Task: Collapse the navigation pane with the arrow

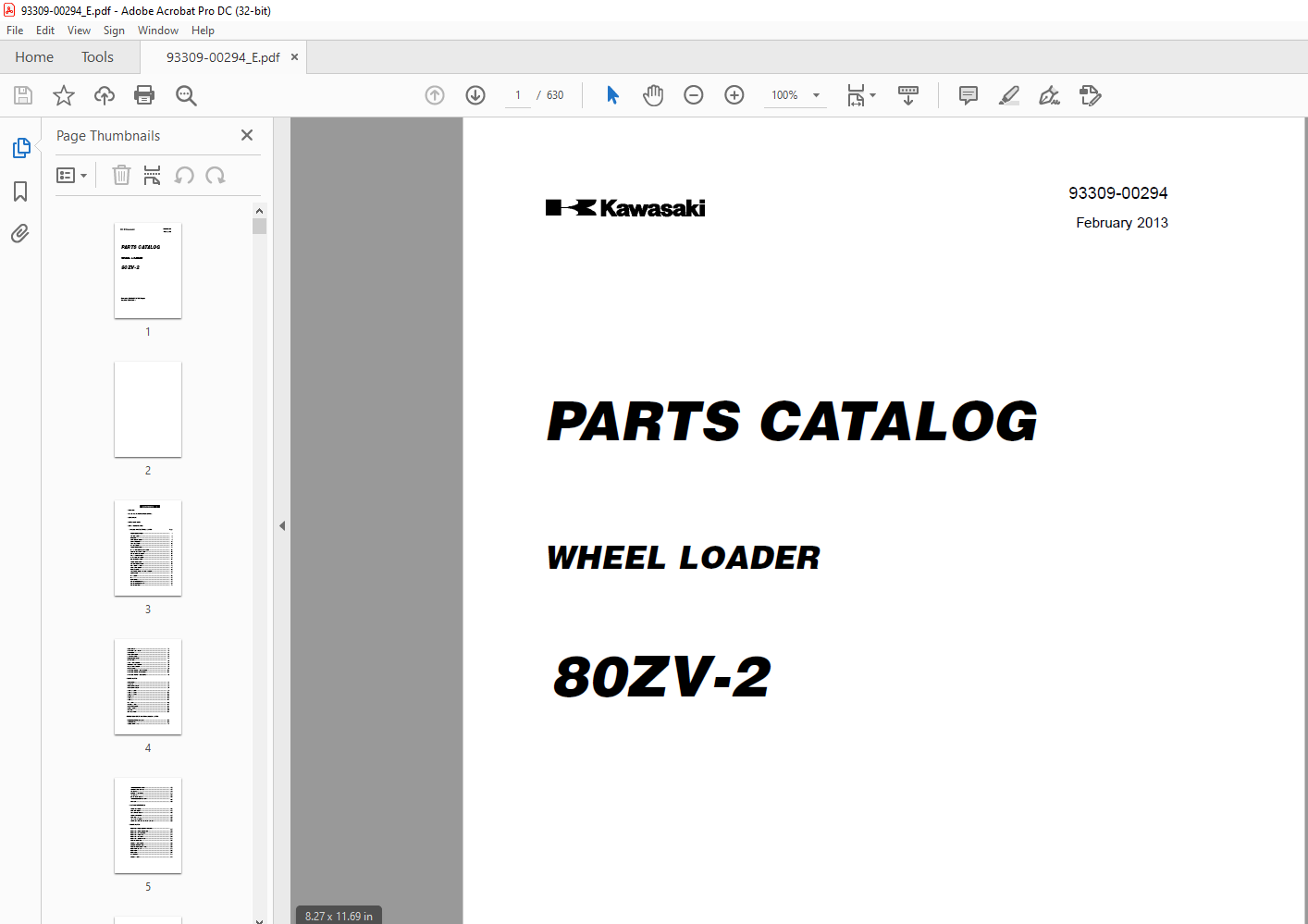Action: click(x=282, y=525)
